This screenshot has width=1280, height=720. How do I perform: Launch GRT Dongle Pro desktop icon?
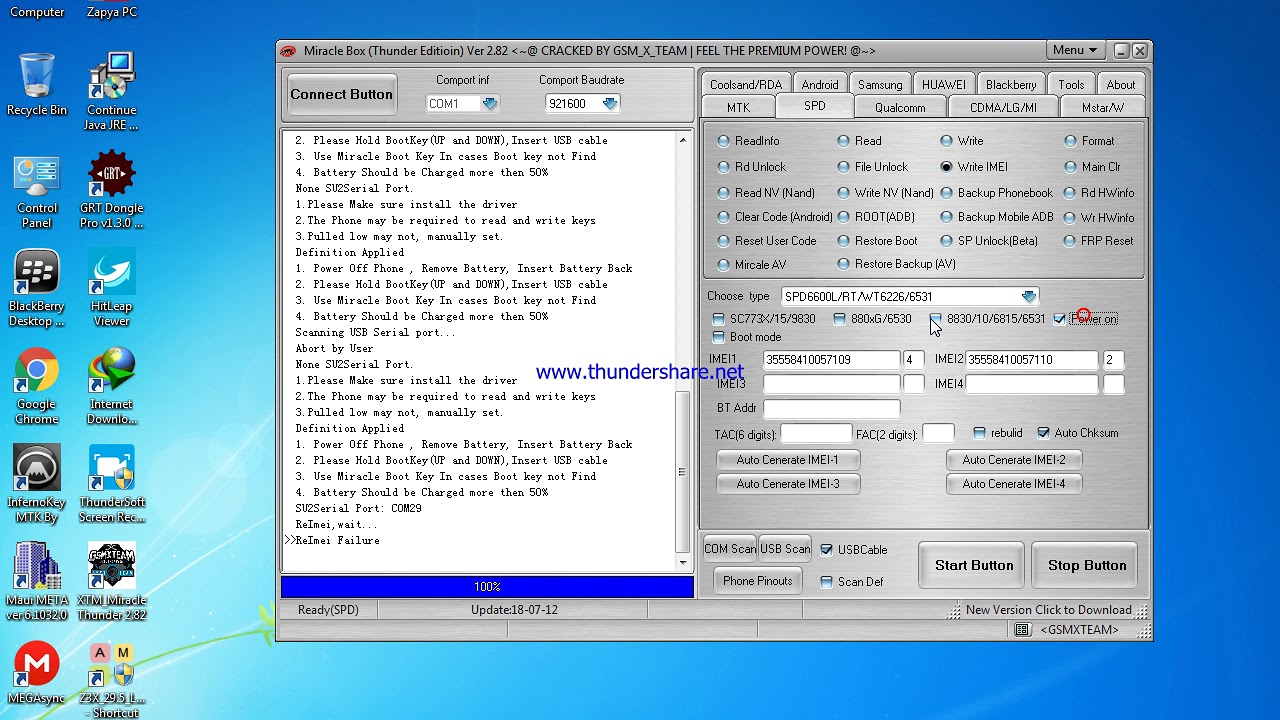(x=111, y=190)
